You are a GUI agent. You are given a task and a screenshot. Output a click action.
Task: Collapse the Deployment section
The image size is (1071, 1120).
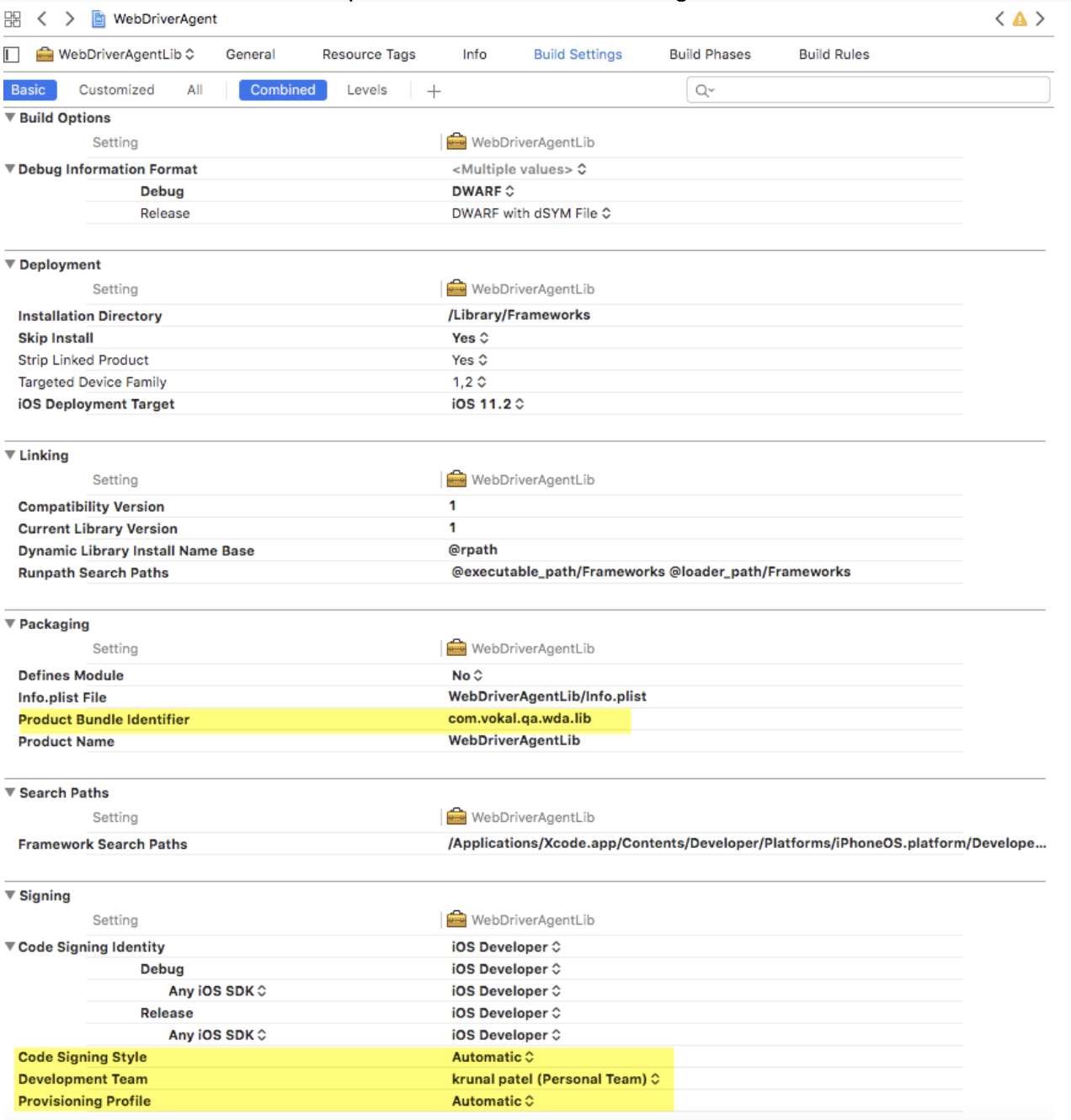10,264
